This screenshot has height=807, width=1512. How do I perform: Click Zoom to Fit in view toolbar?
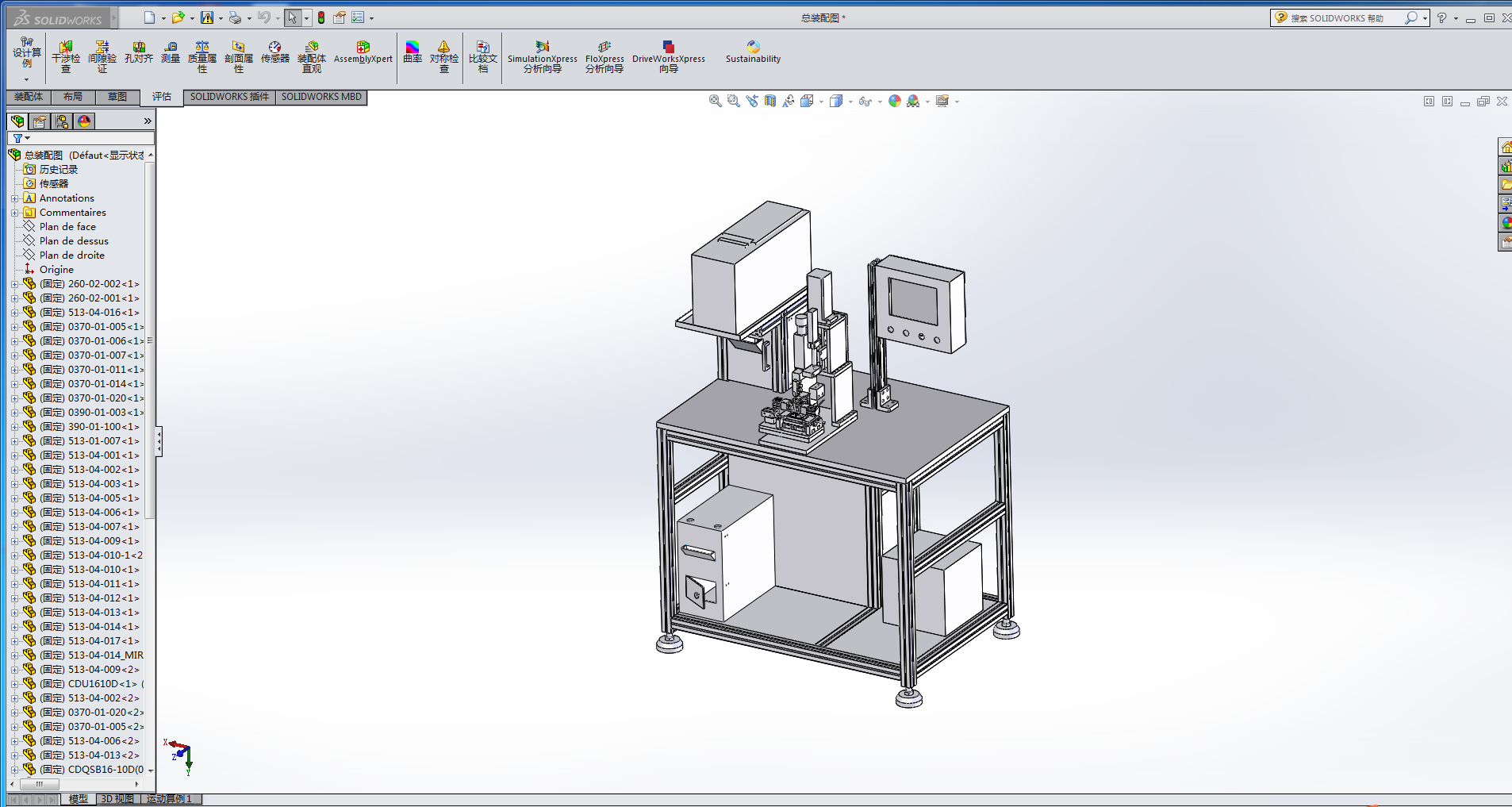pos(715,101)
